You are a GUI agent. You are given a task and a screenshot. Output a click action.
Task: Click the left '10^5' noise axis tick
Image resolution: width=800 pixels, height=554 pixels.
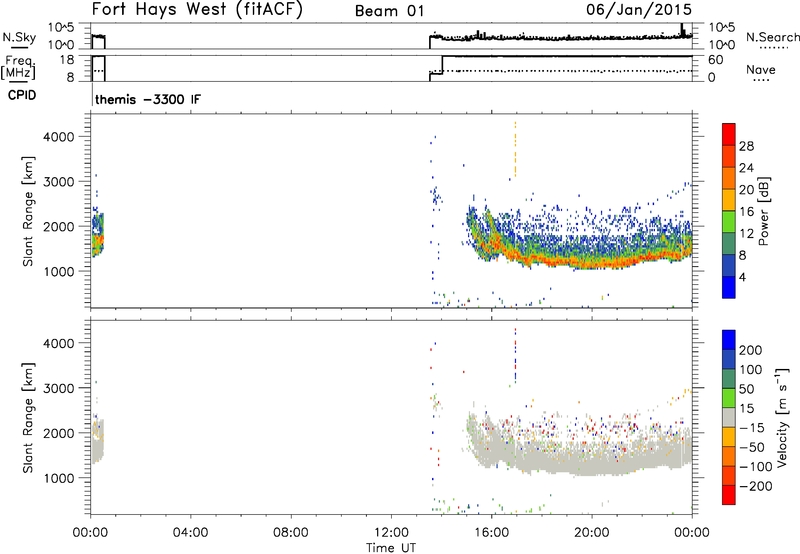61,28
